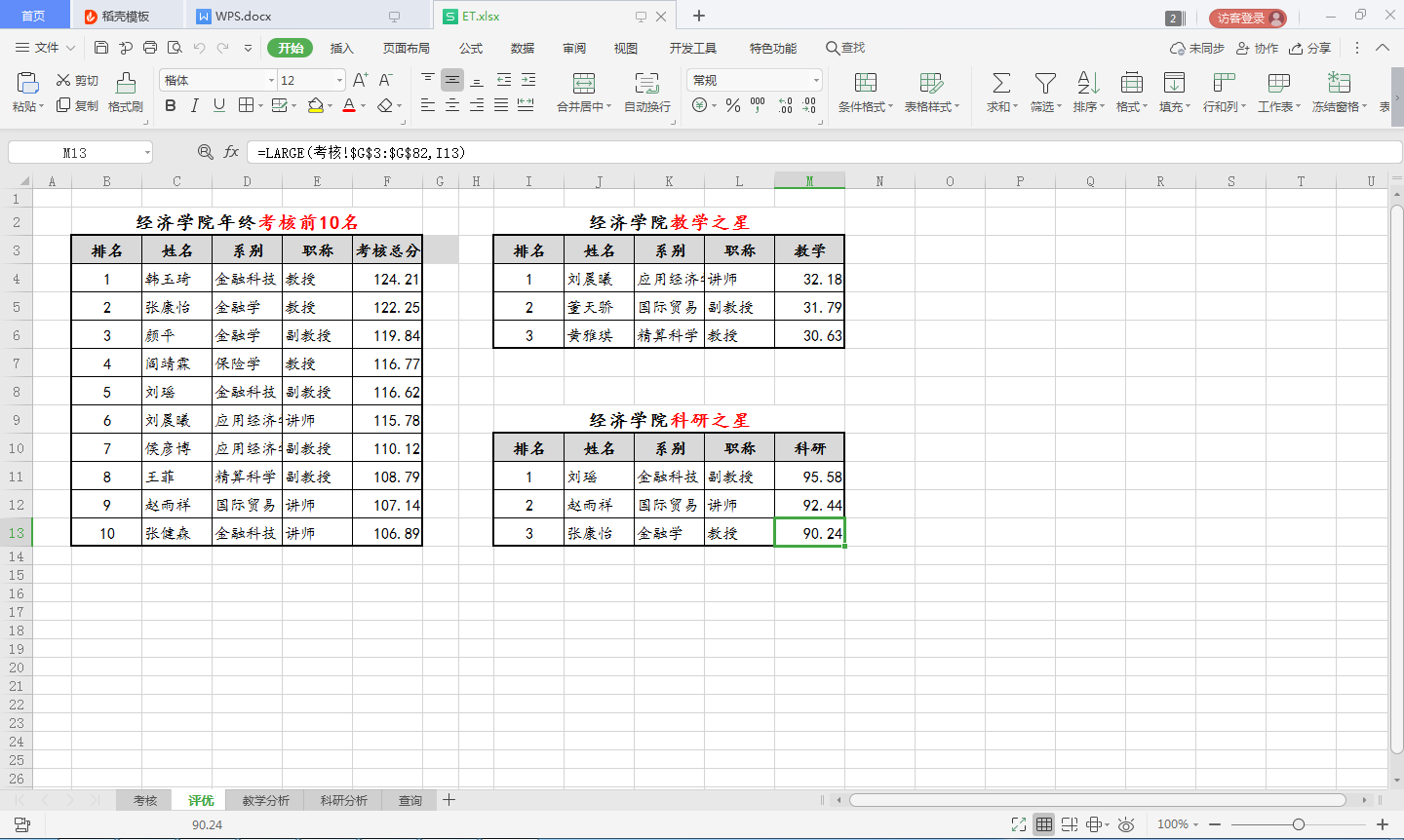1404x840 pixels.
Task: Switch to the 考核 sheet tab
Action: (145, 800)
